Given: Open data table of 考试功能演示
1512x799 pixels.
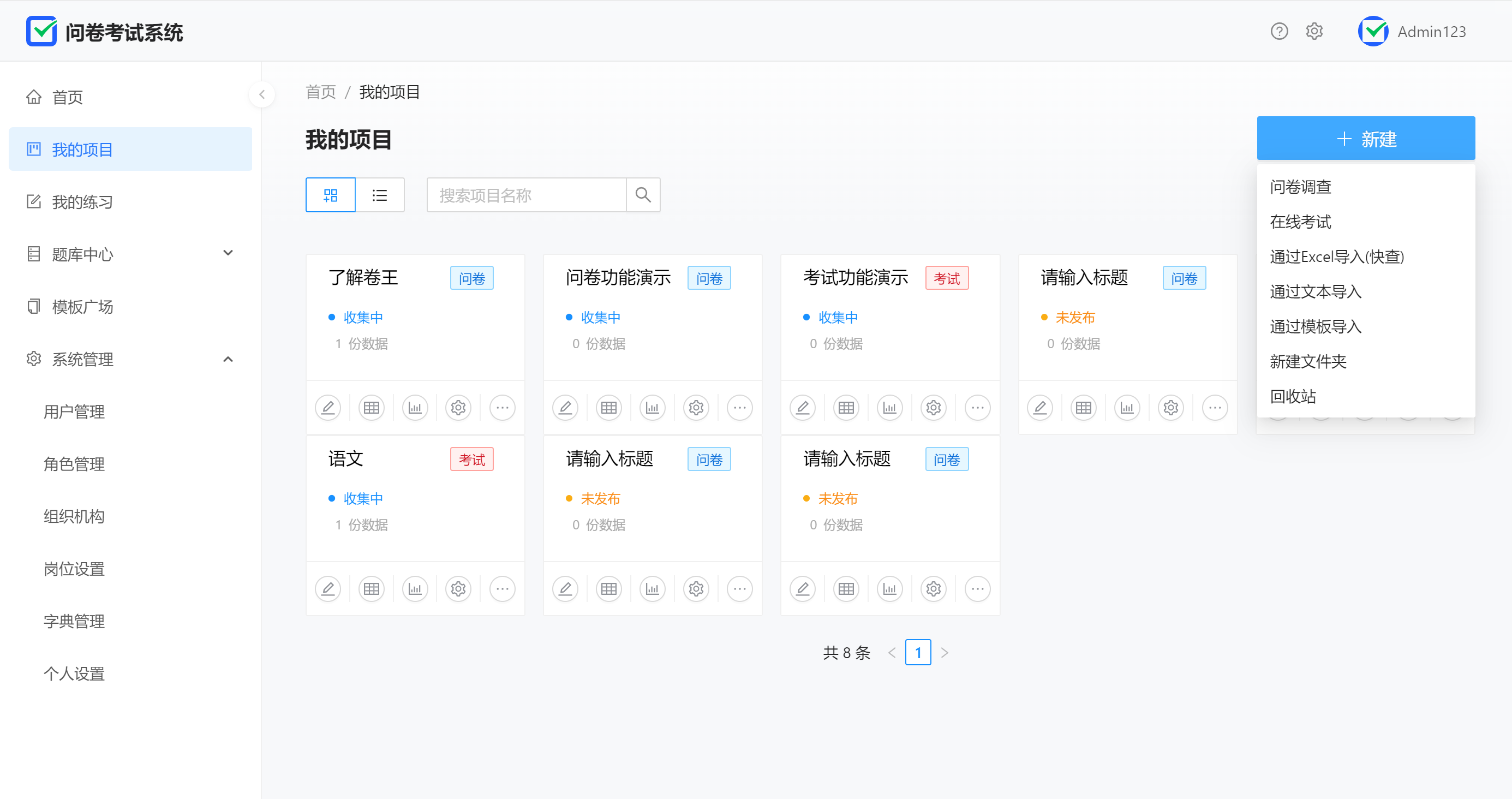Looking at the screenshot, I should pos(846,408).
